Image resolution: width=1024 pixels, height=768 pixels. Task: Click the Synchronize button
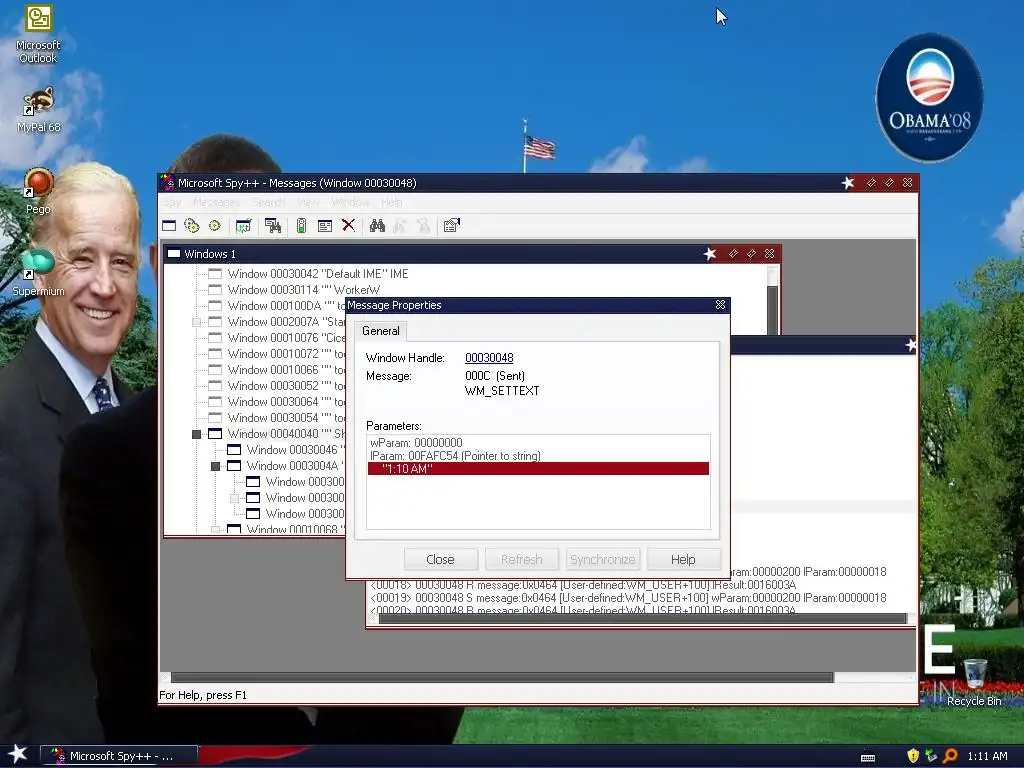(602, 560)
